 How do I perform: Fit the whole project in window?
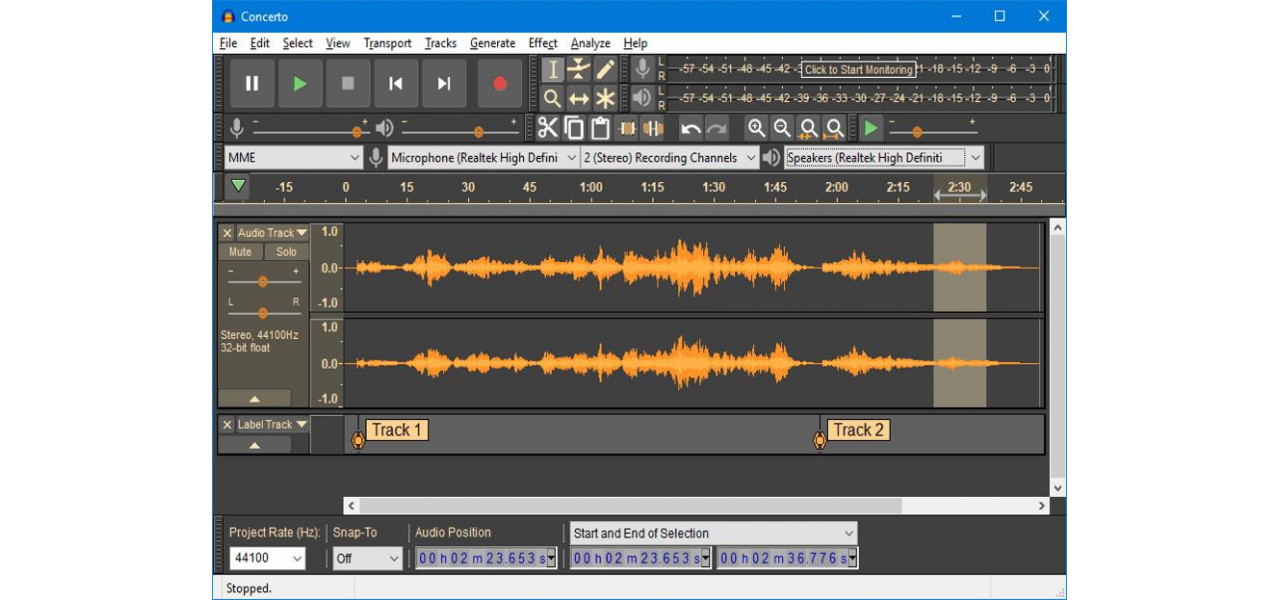(834, 128)
